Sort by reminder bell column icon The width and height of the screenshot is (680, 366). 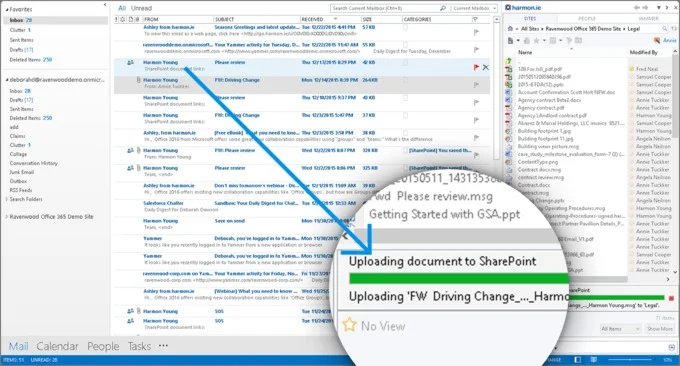[123, 19]
